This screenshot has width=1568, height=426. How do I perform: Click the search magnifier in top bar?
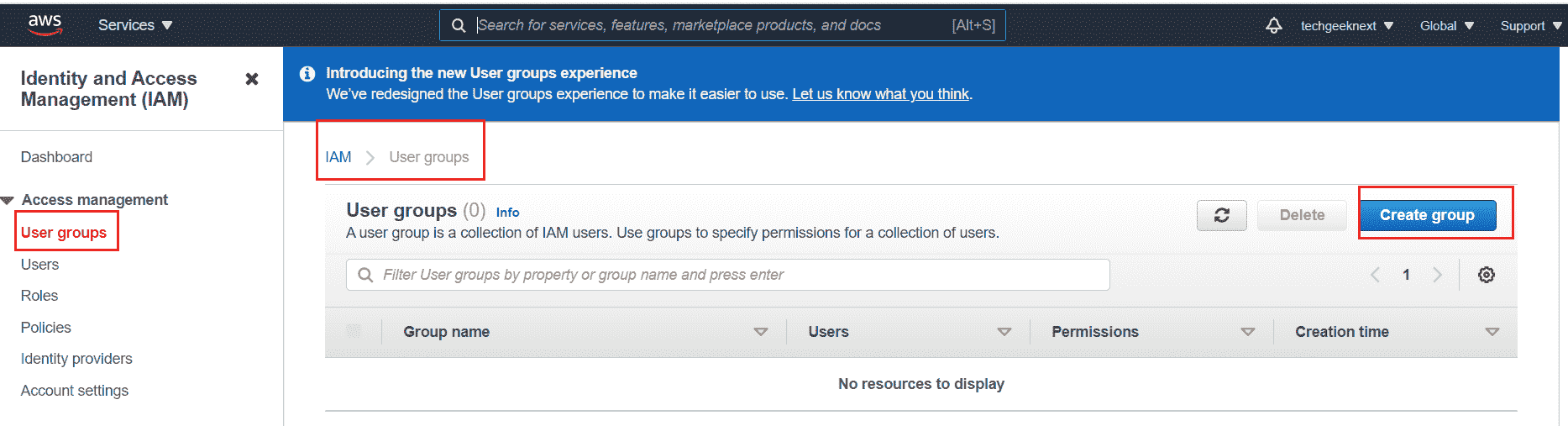[x=459, y=25]
